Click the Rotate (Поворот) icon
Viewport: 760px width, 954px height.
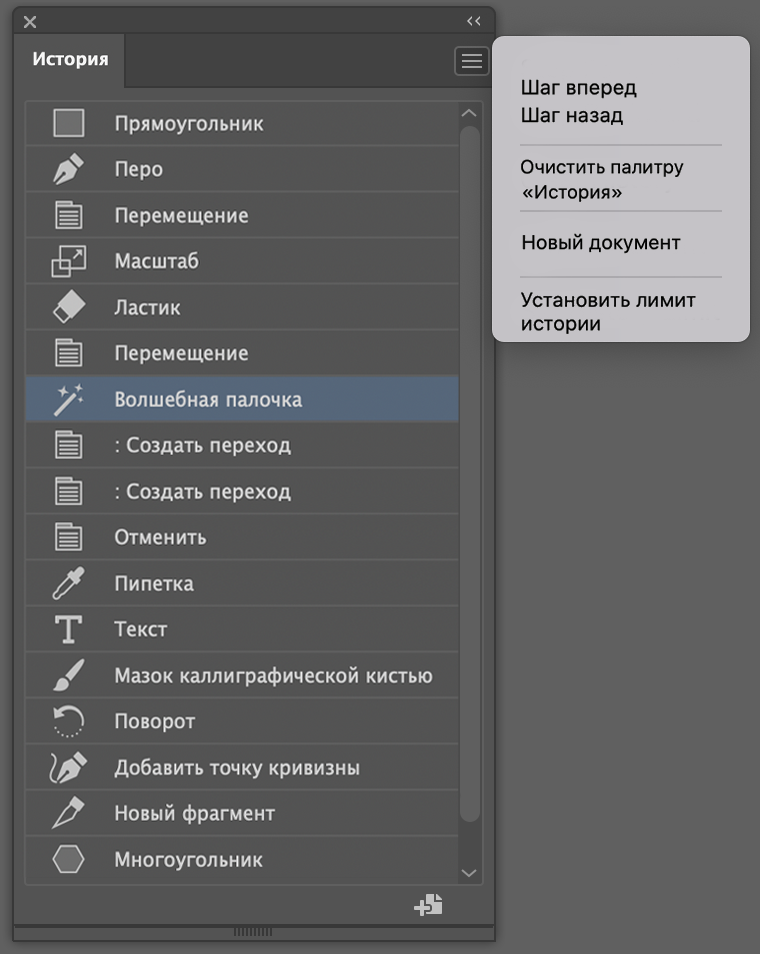[x=68, y=722]
